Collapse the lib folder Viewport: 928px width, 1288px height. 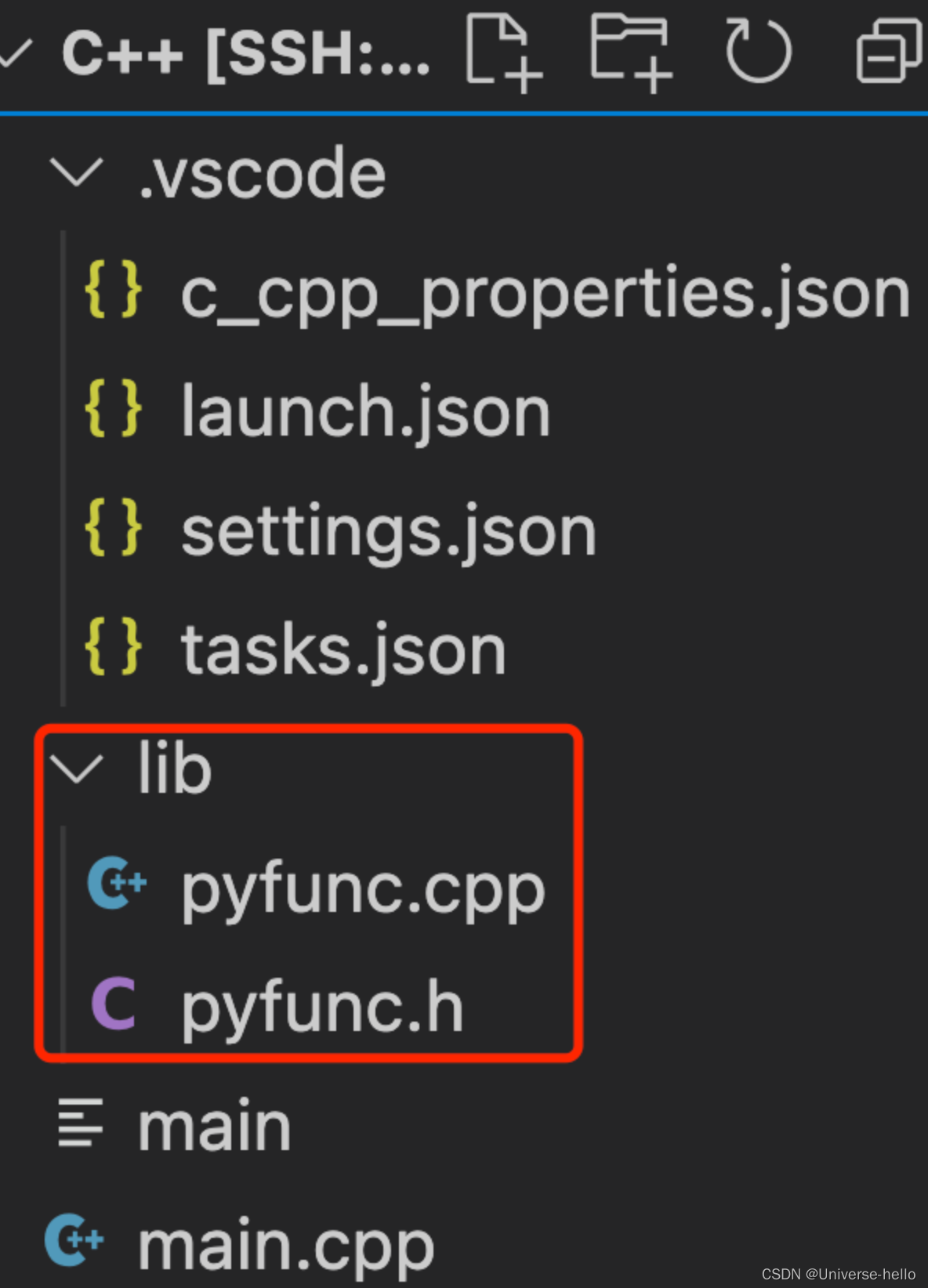(78, 768)
